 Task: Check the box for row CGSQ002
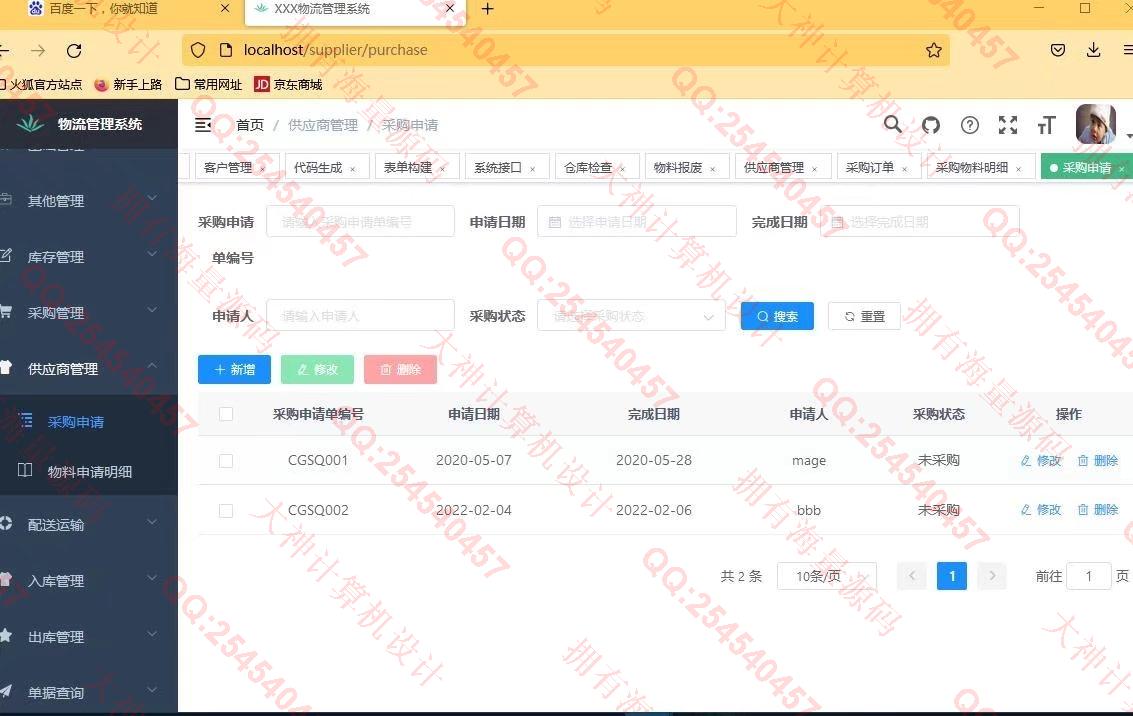click(x=226, y=511)
